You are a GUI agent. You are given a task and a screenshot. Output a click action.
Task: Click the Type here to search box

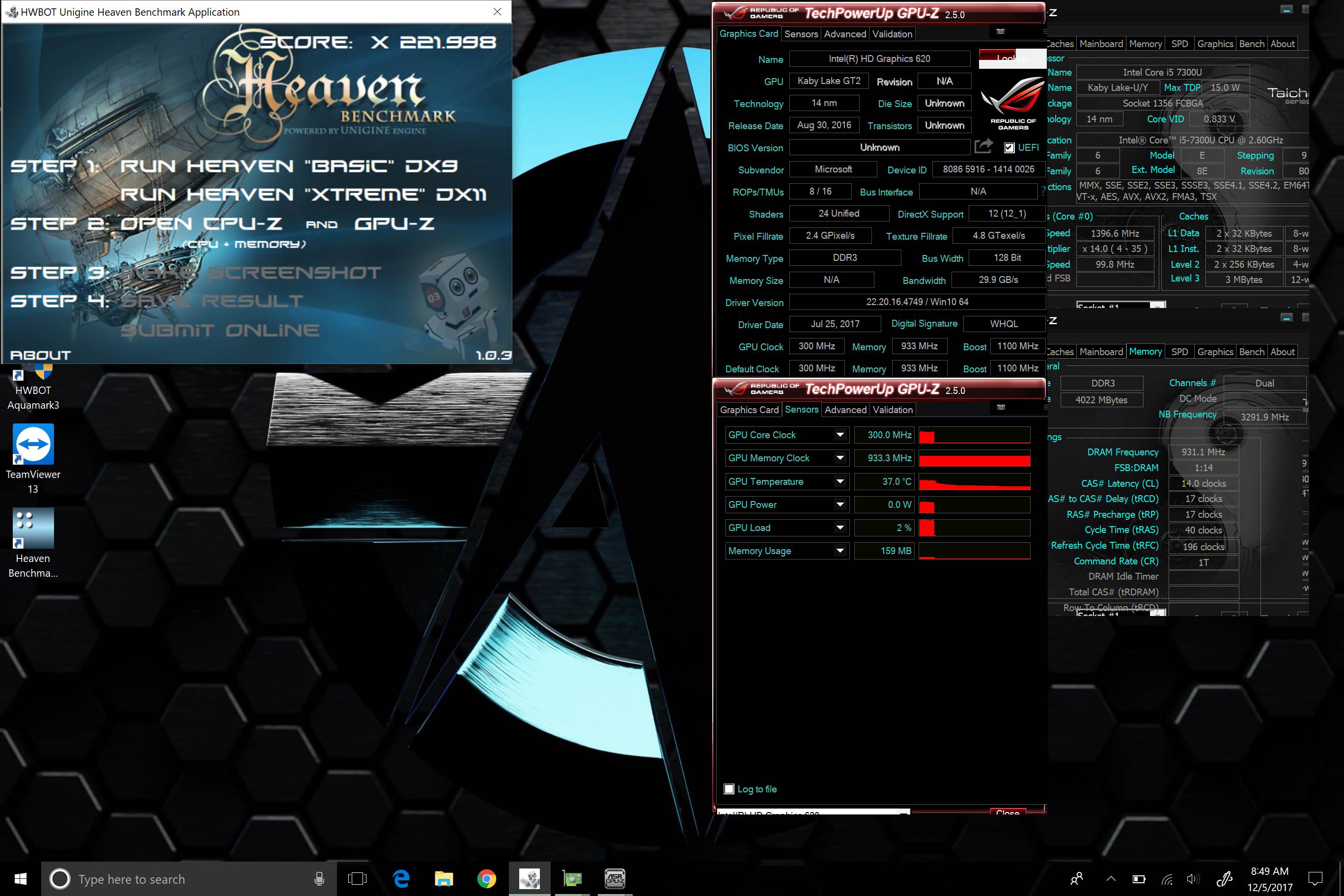(x=189, y=879)
